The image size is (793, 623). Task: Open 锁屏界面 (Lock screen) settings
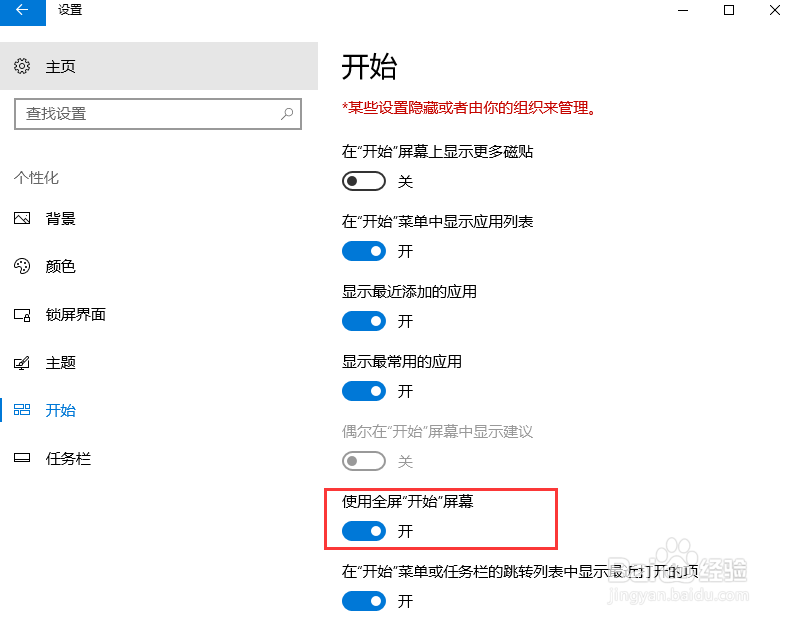75,315
